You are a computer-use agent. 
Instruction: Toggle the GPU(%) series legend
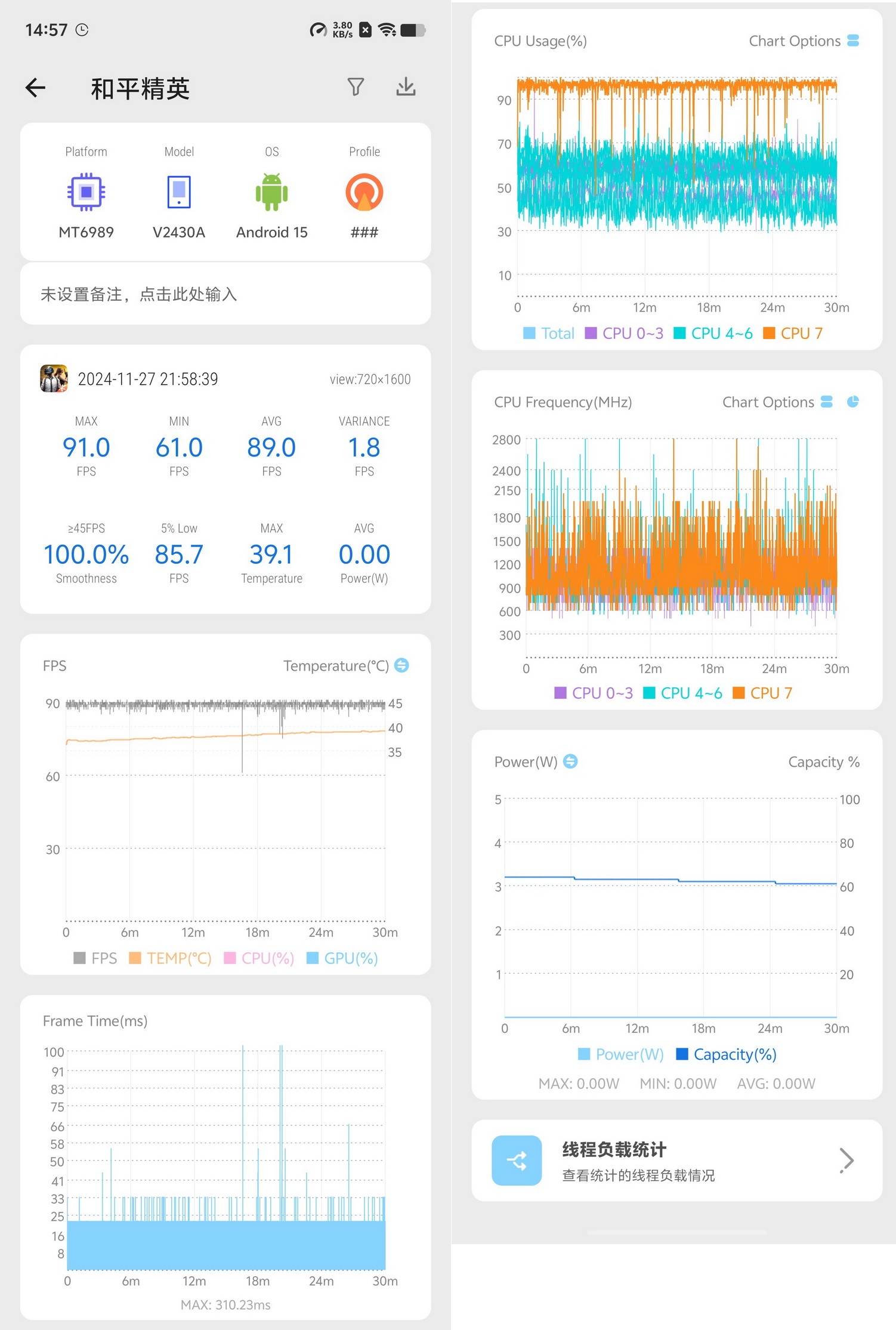(342, 958)
